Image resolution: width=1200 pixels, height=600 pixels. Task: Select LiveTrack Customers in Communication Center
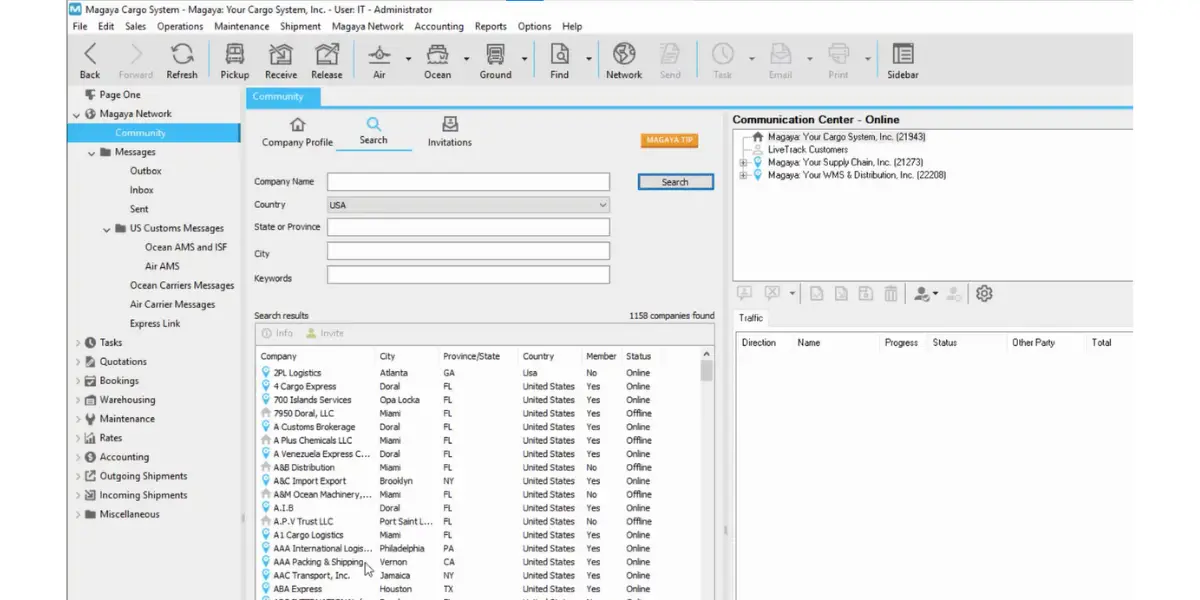(808, 150)
